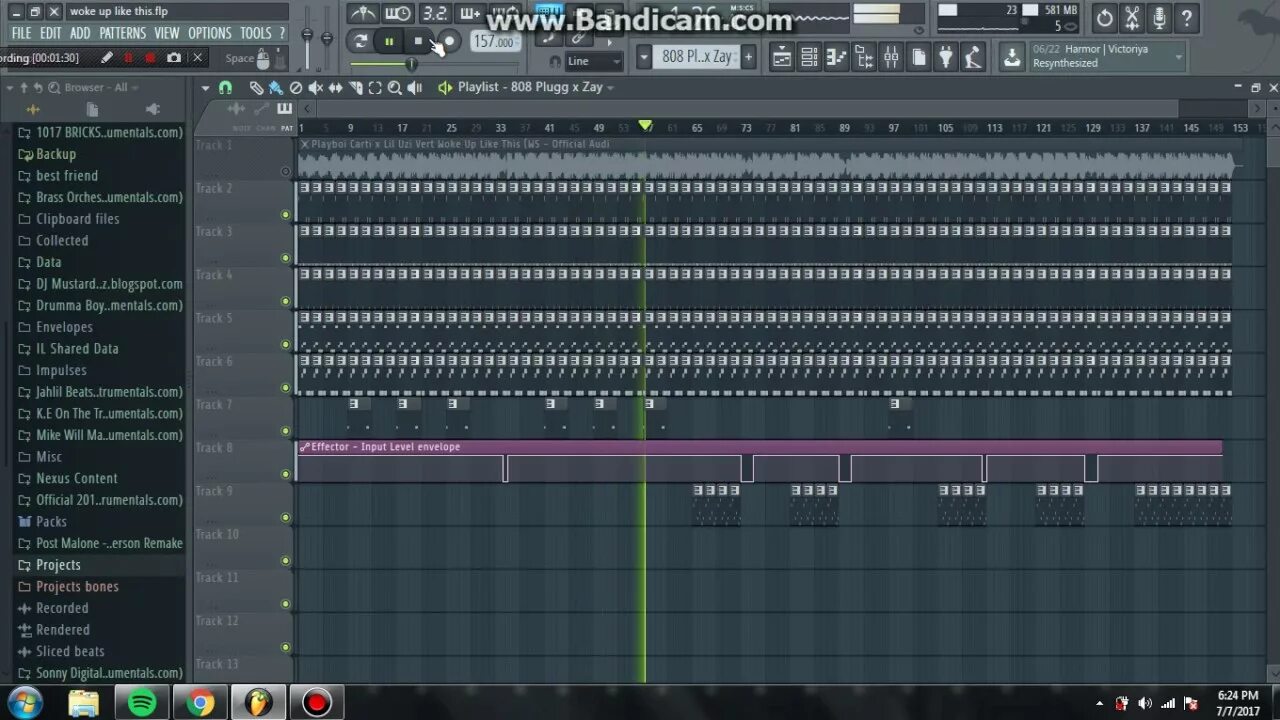
Task: Open the snap 'Line' dropdown
Action: click(594, 61)
